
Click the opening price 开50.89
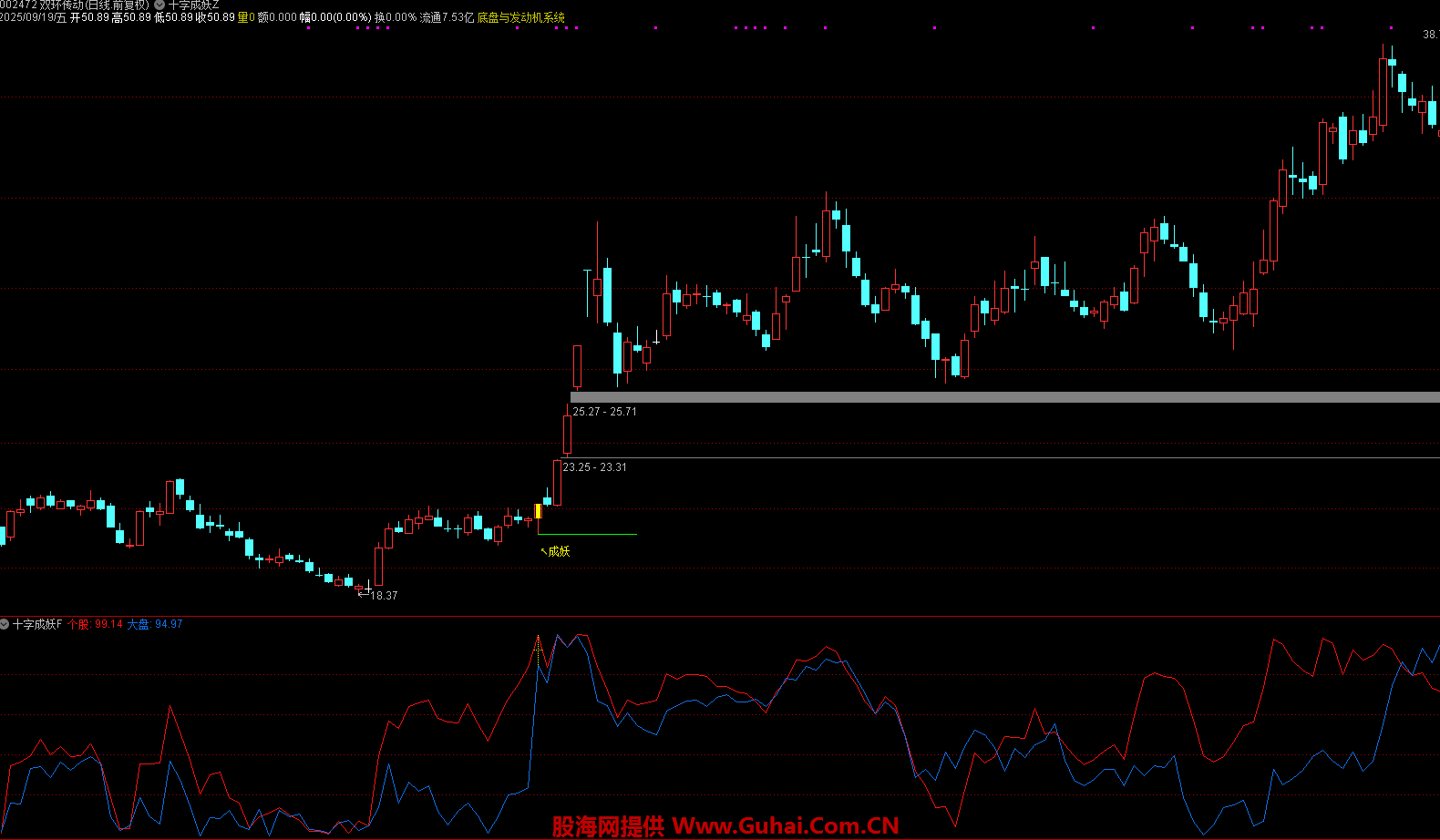pos(89,17)
